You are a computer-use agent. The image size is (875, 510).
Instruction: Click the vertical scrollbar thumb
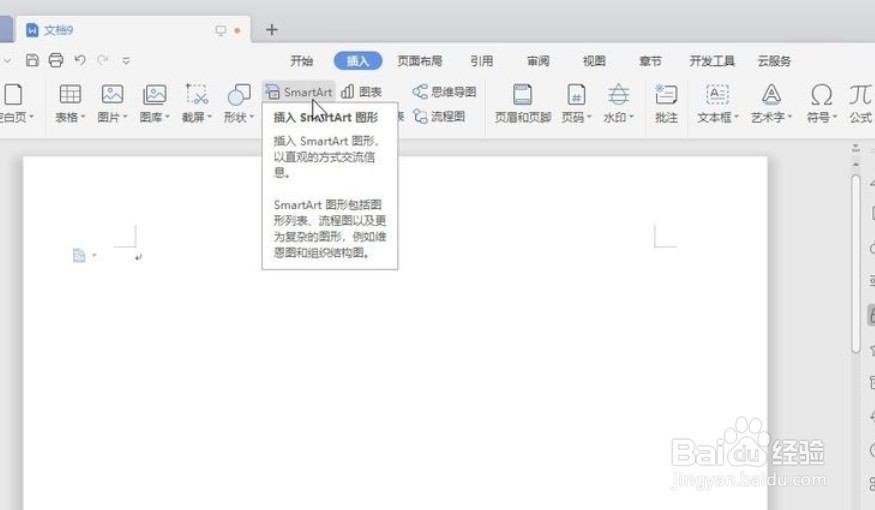point(856,263)
